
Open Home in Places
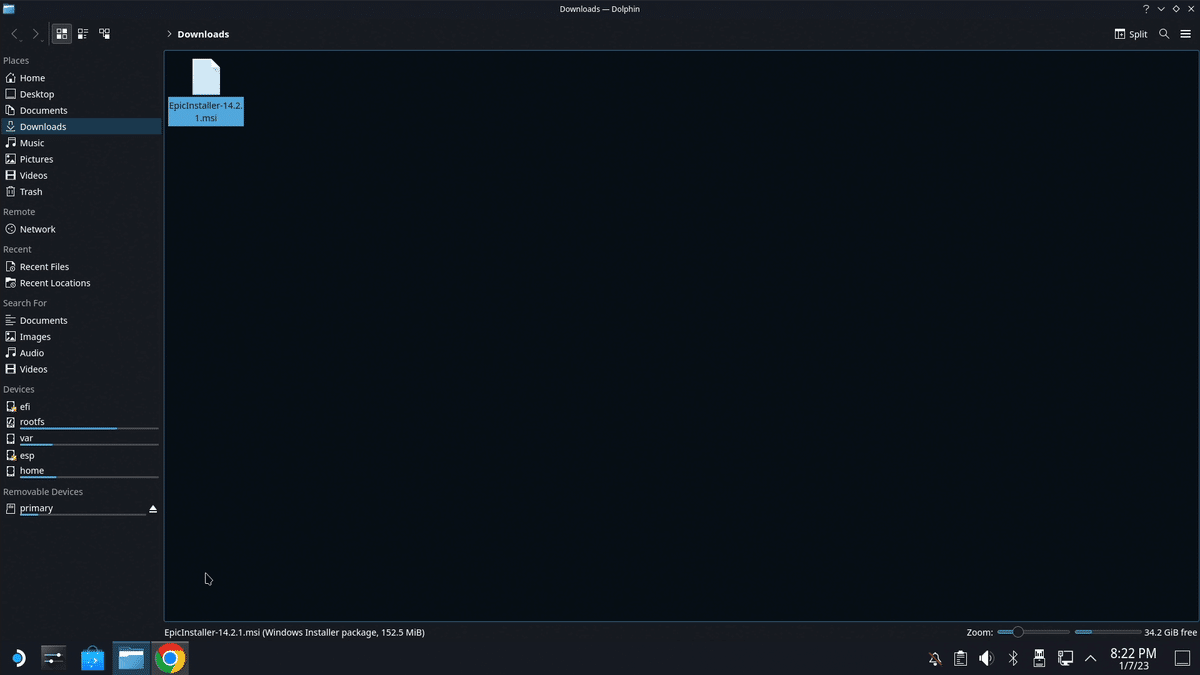point(80,78)
